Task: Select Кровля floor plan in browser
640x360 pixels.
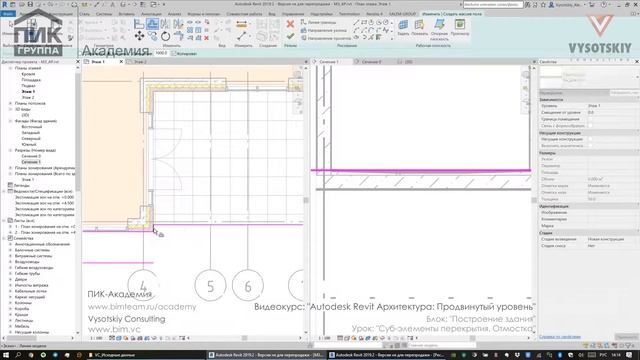Action: [28, 74]
